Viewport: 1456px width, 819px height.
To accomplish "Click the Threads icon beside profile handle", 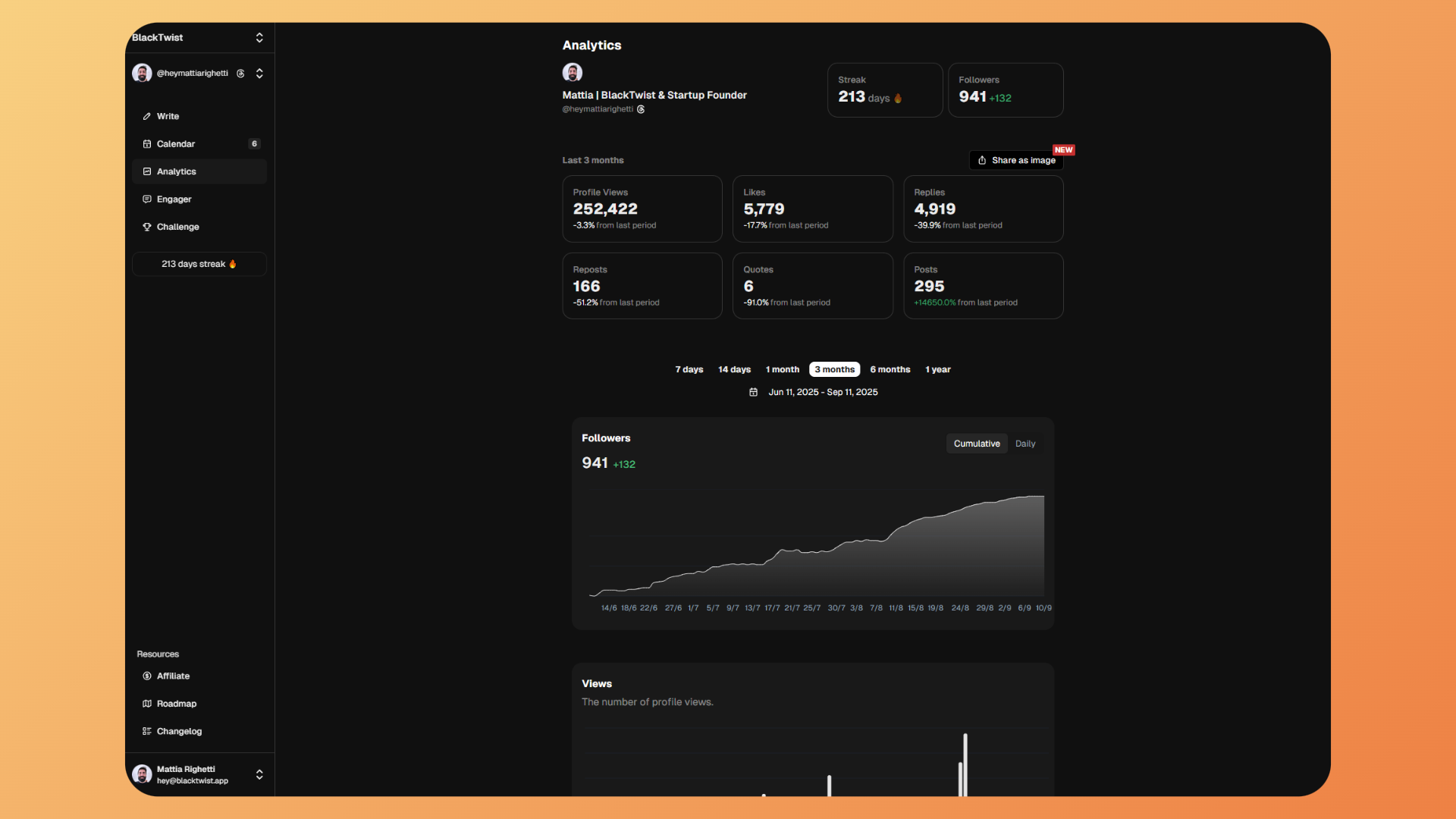I will point(641,109).
